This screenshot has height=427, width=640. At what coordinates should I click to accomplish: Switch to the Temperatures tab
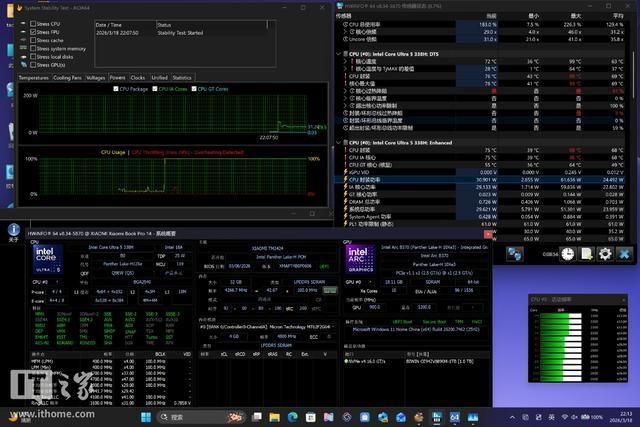pyautogui.click(x=33, y=77)
